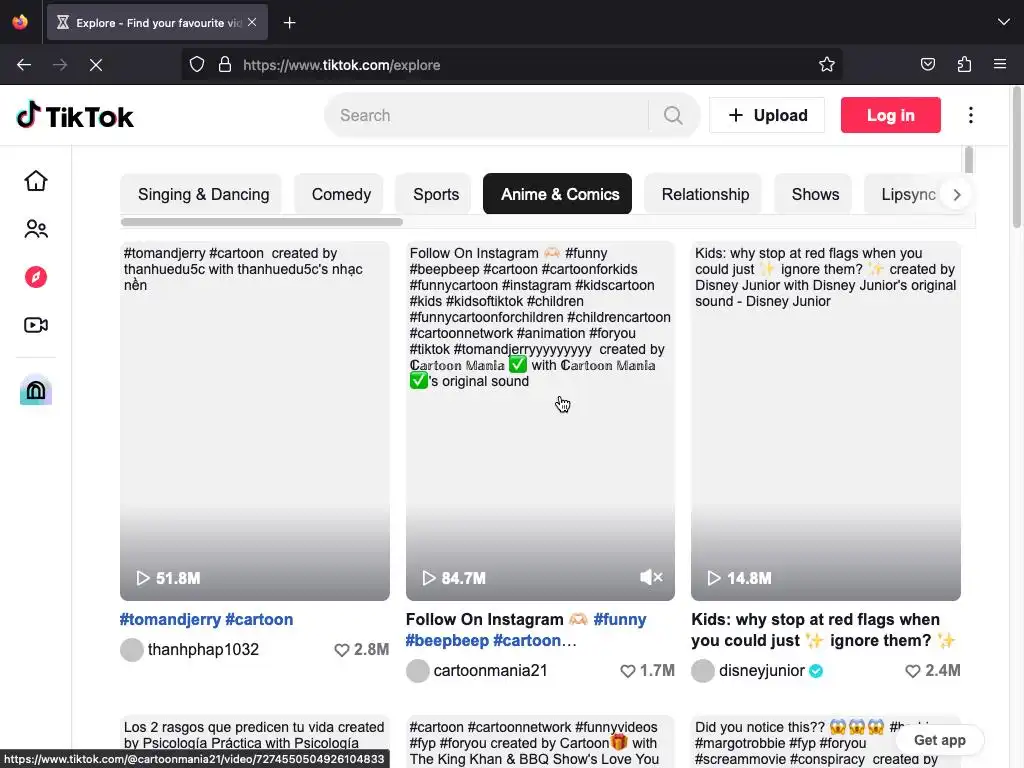Open the #tomandjerry hashtag link
This screenshot has height=768, width=1024.
[x=170, y=619]
